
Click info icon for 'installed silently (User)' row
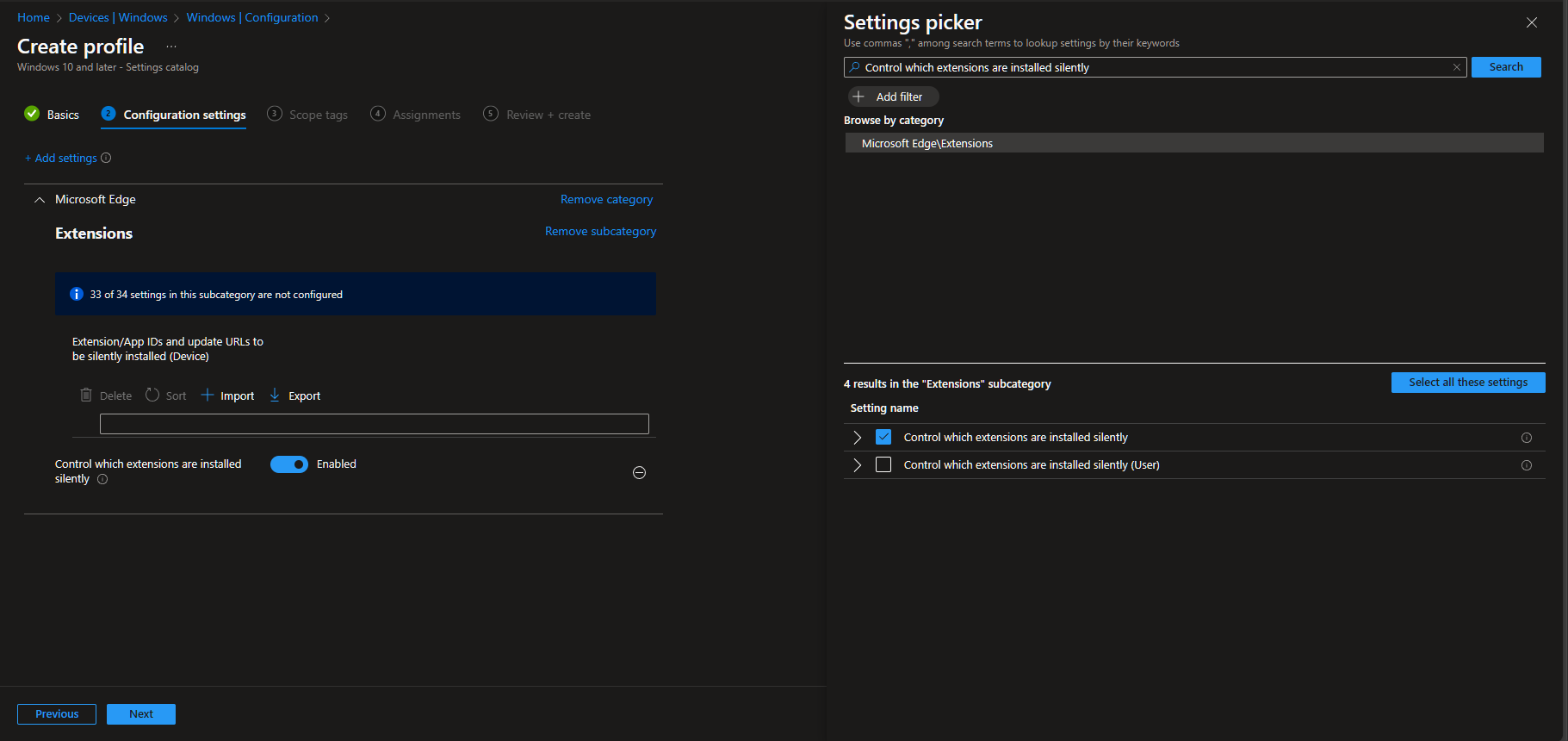1527,465
